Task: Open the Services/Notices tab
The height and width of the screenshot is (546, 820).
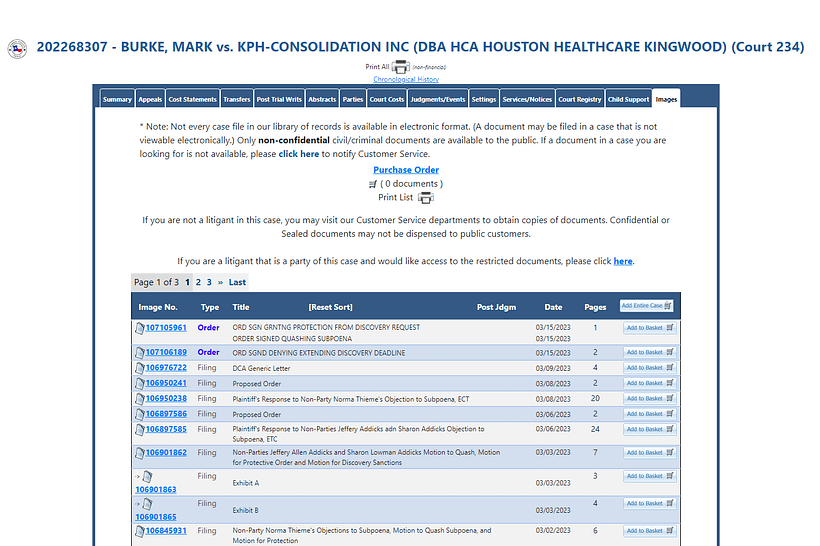Action: [527, 99]
